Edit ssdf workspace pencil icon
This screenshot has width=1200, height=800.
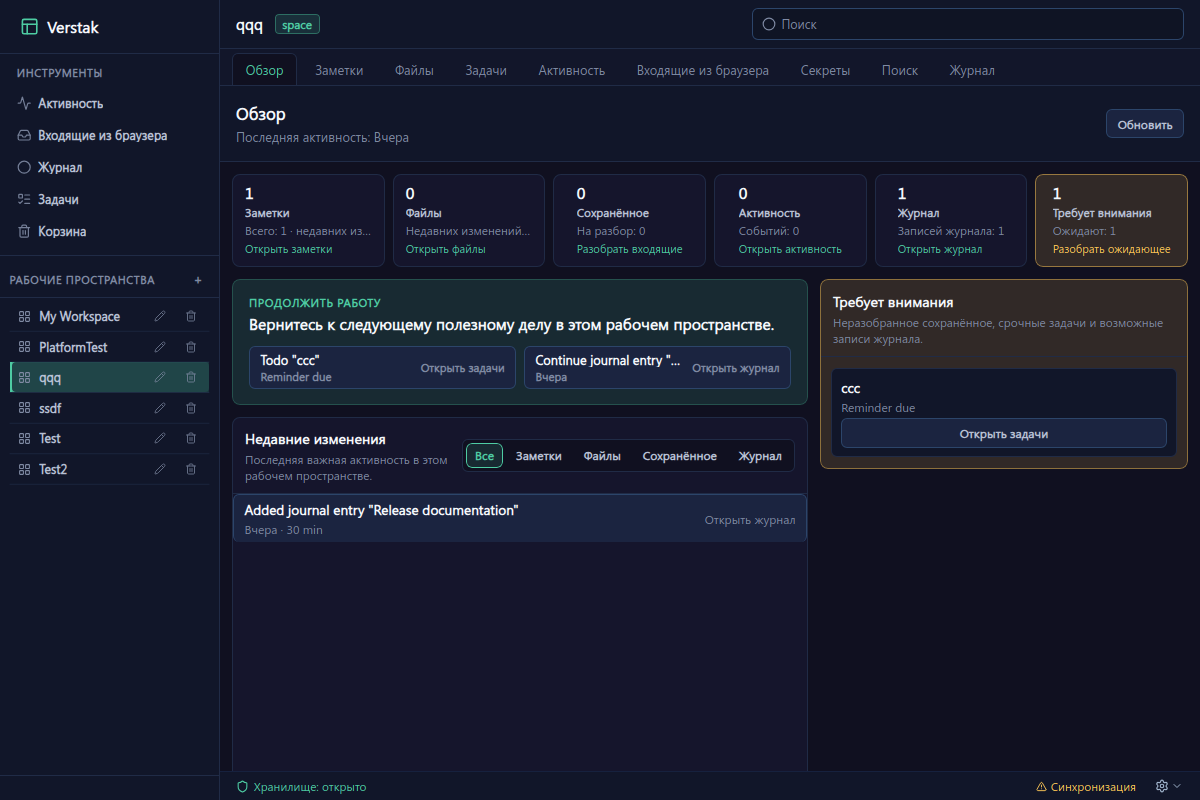(160, 408)
